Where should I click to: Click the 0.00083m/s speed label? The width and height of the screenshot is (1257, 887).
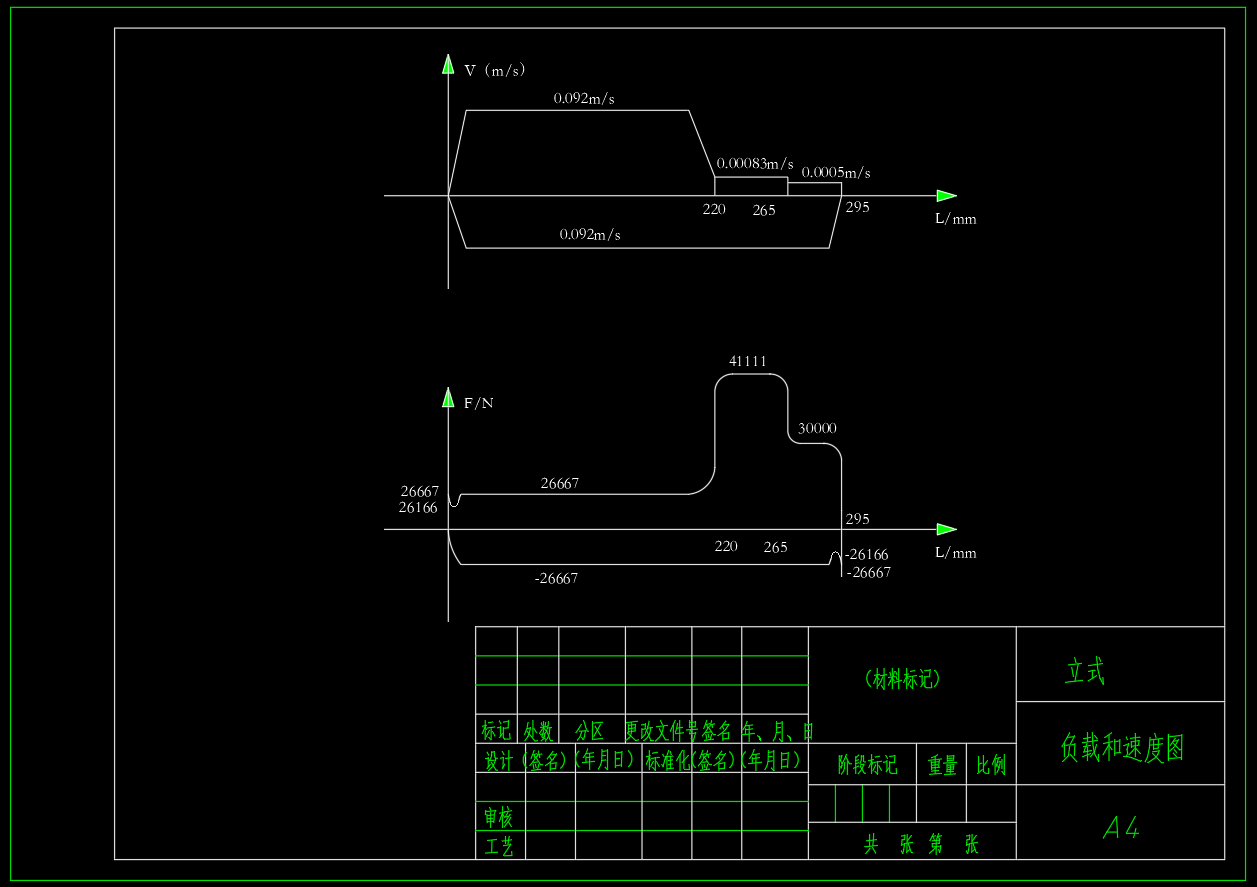pos(755,164)
